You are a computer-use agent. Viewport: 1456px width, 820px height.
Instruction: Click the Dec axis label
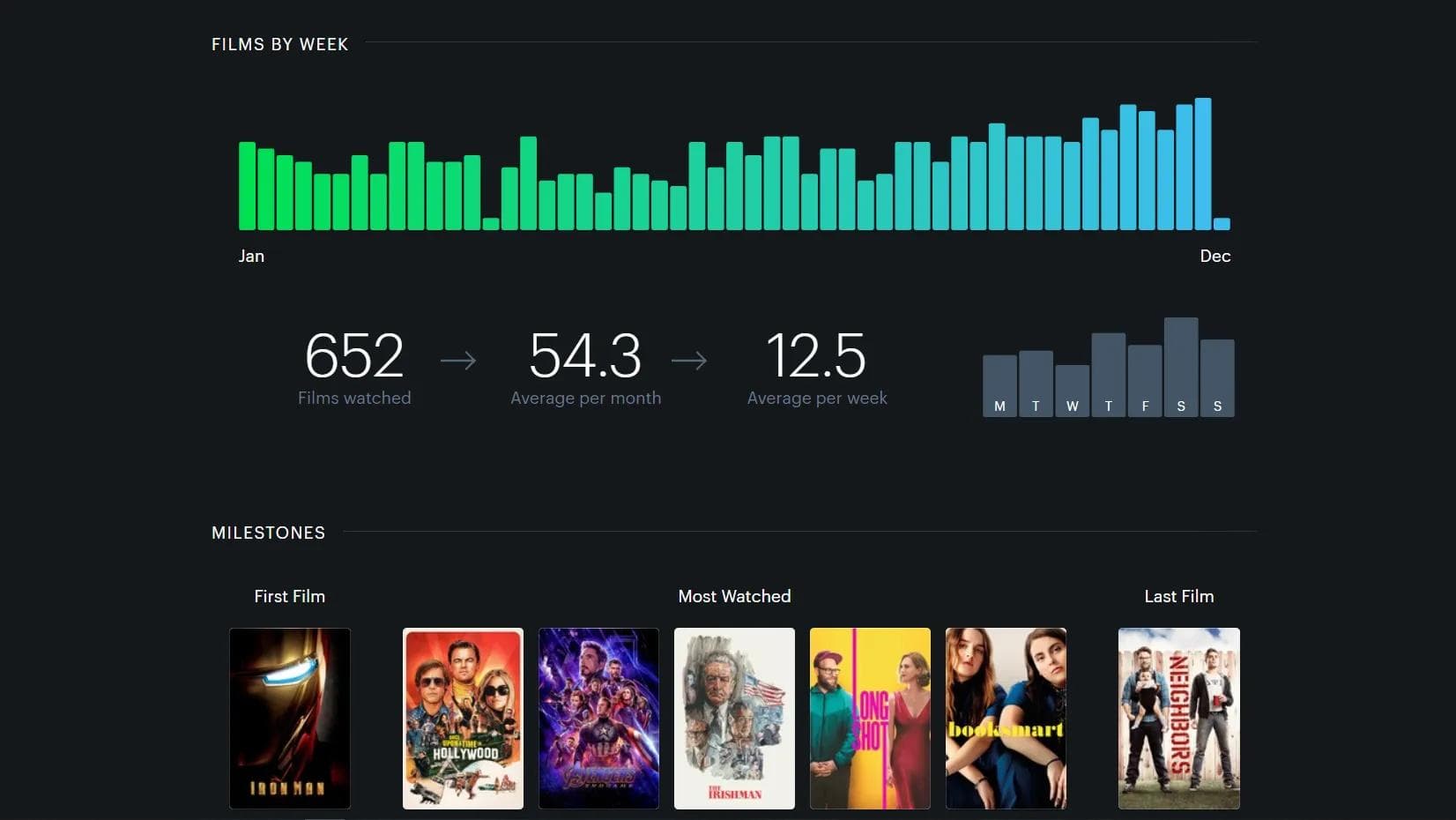click(1215, 256)
